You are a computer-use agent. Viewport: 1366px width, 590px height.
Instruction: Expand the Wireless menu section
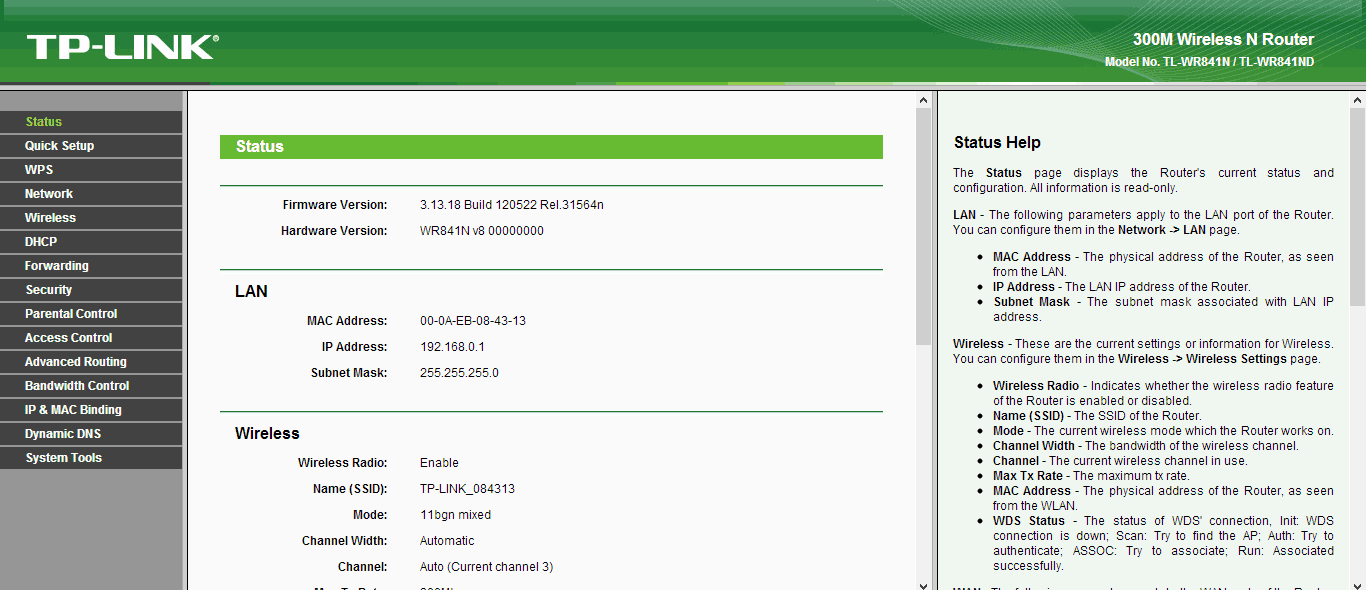click(50, 218)
